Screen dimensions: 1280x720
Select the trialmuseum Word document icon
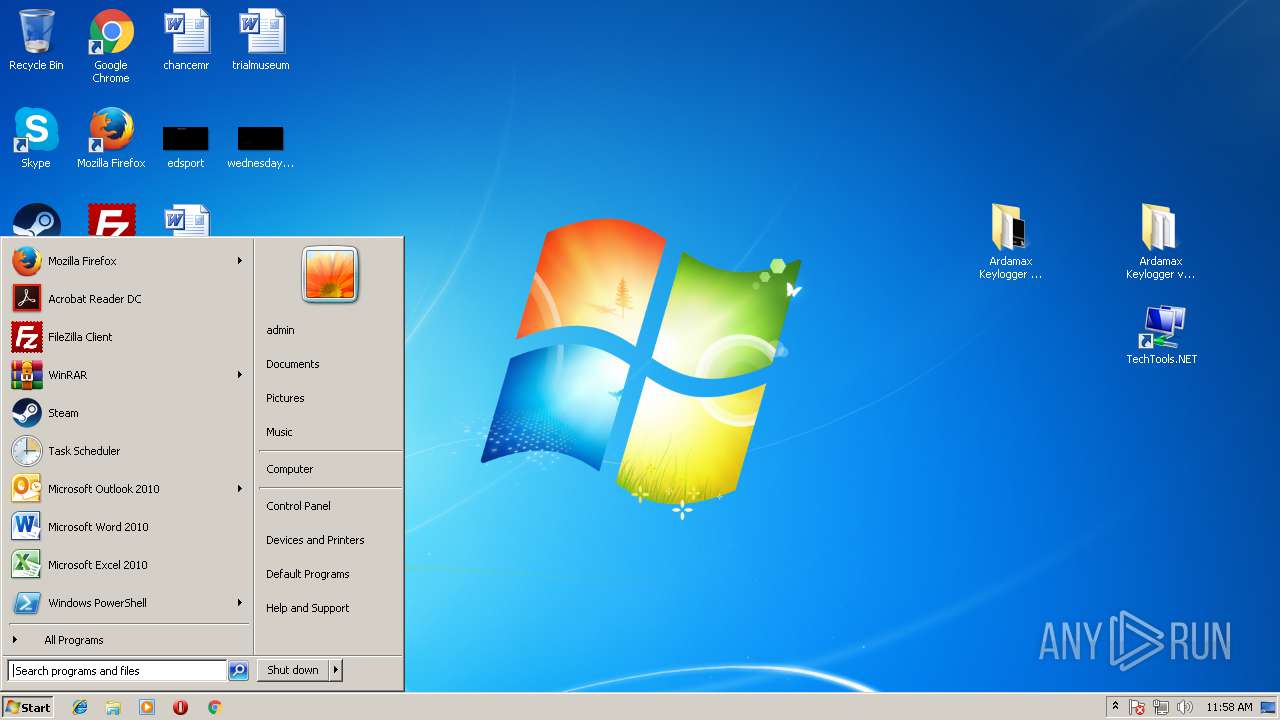tap(261, 40)
